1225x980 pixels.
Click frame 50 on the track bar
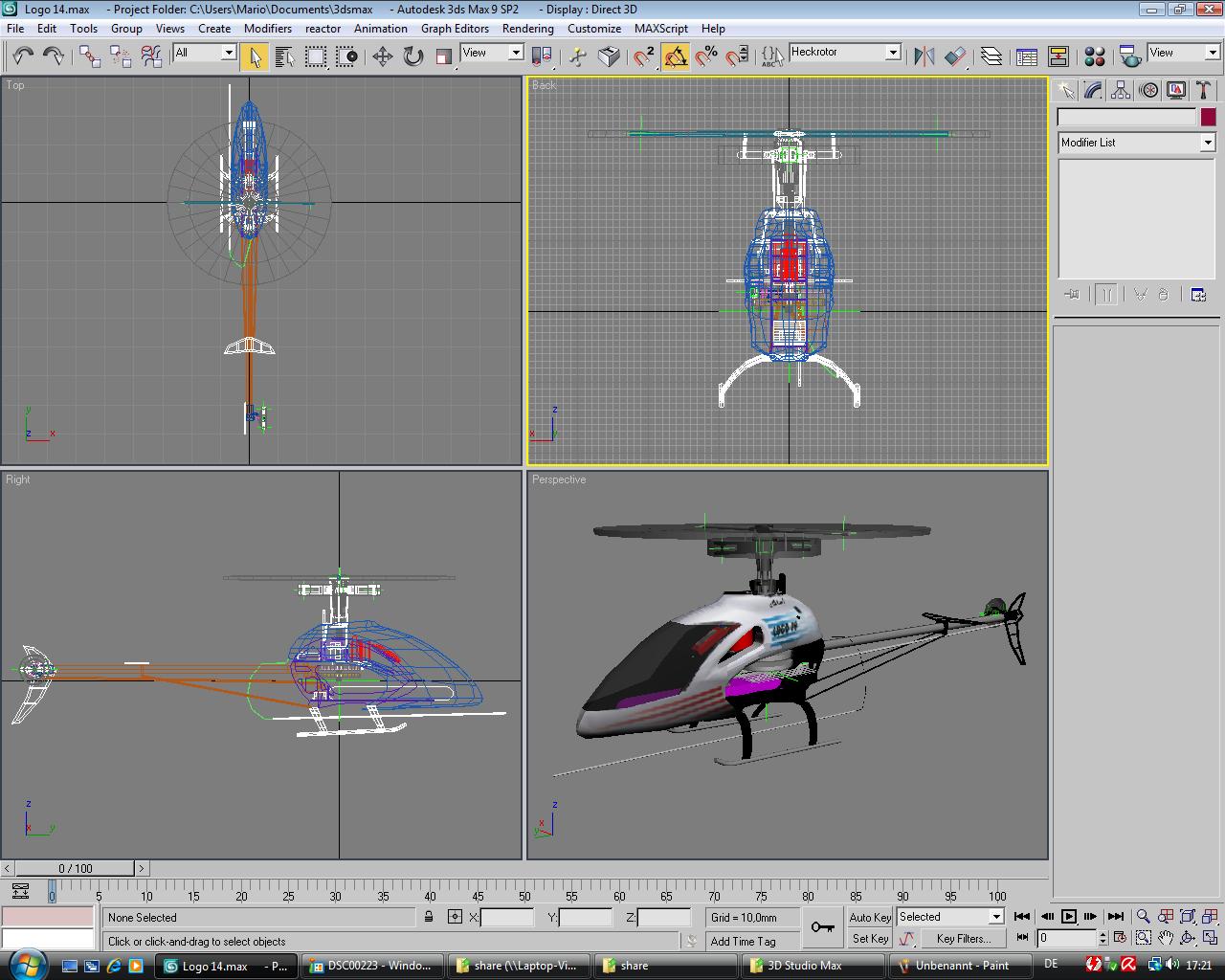pyautogui.click(x=524, y=890)
